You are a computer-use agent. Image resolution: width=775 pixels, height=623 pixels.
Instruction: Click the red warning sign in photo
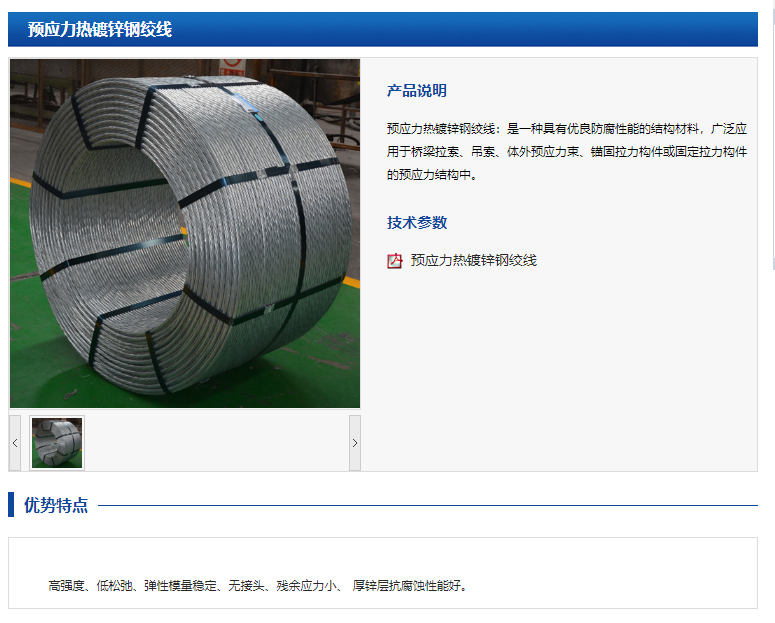tap(232, 67)
